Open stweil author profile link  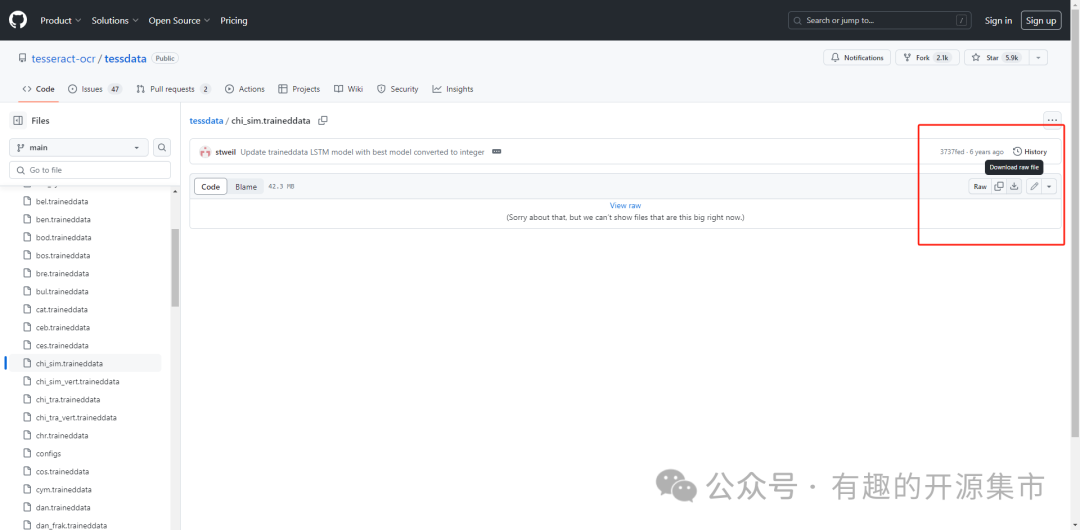[x=226, y=152]
